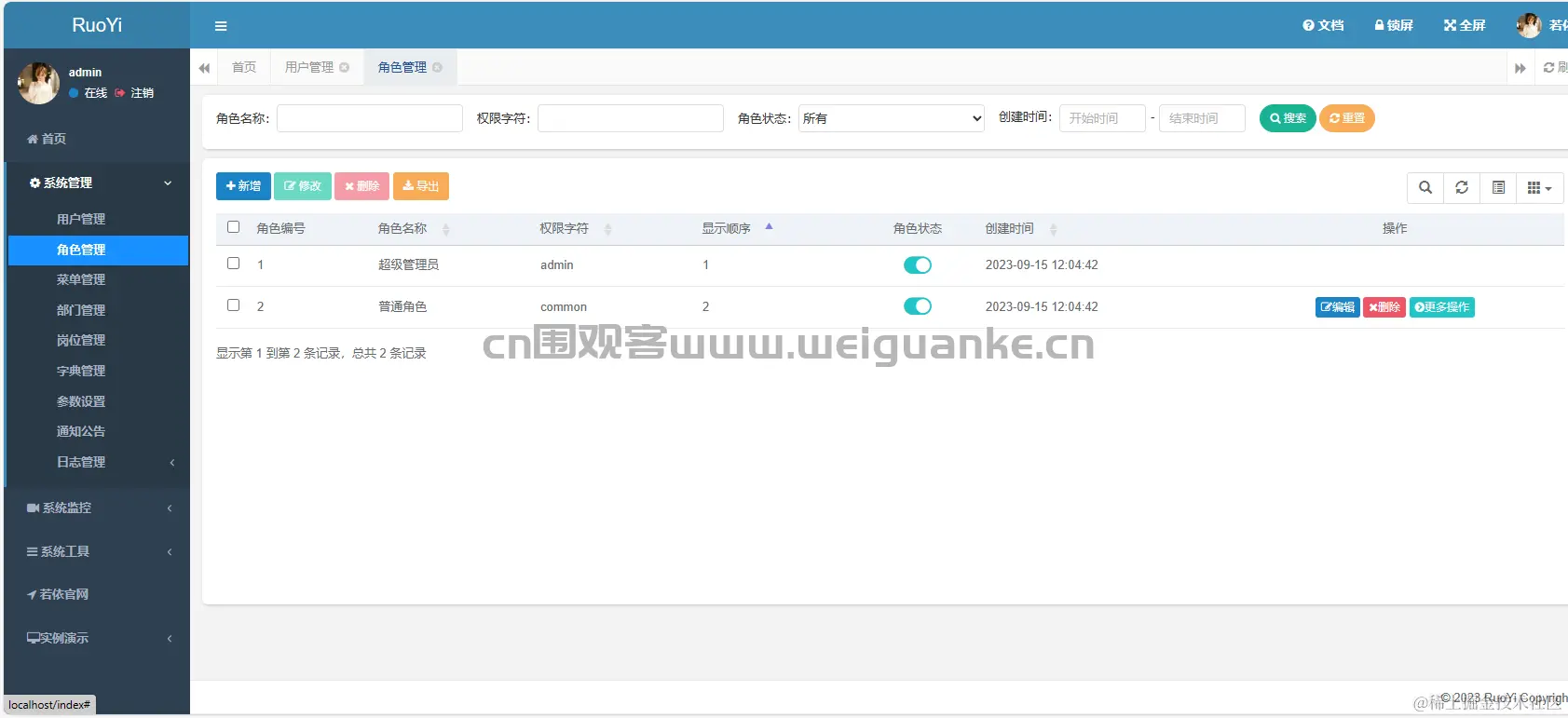The height and width of the screenshot is (718, 1568).
Task: Sort by 角色名称 column sort icon
Action: point(446,229)
